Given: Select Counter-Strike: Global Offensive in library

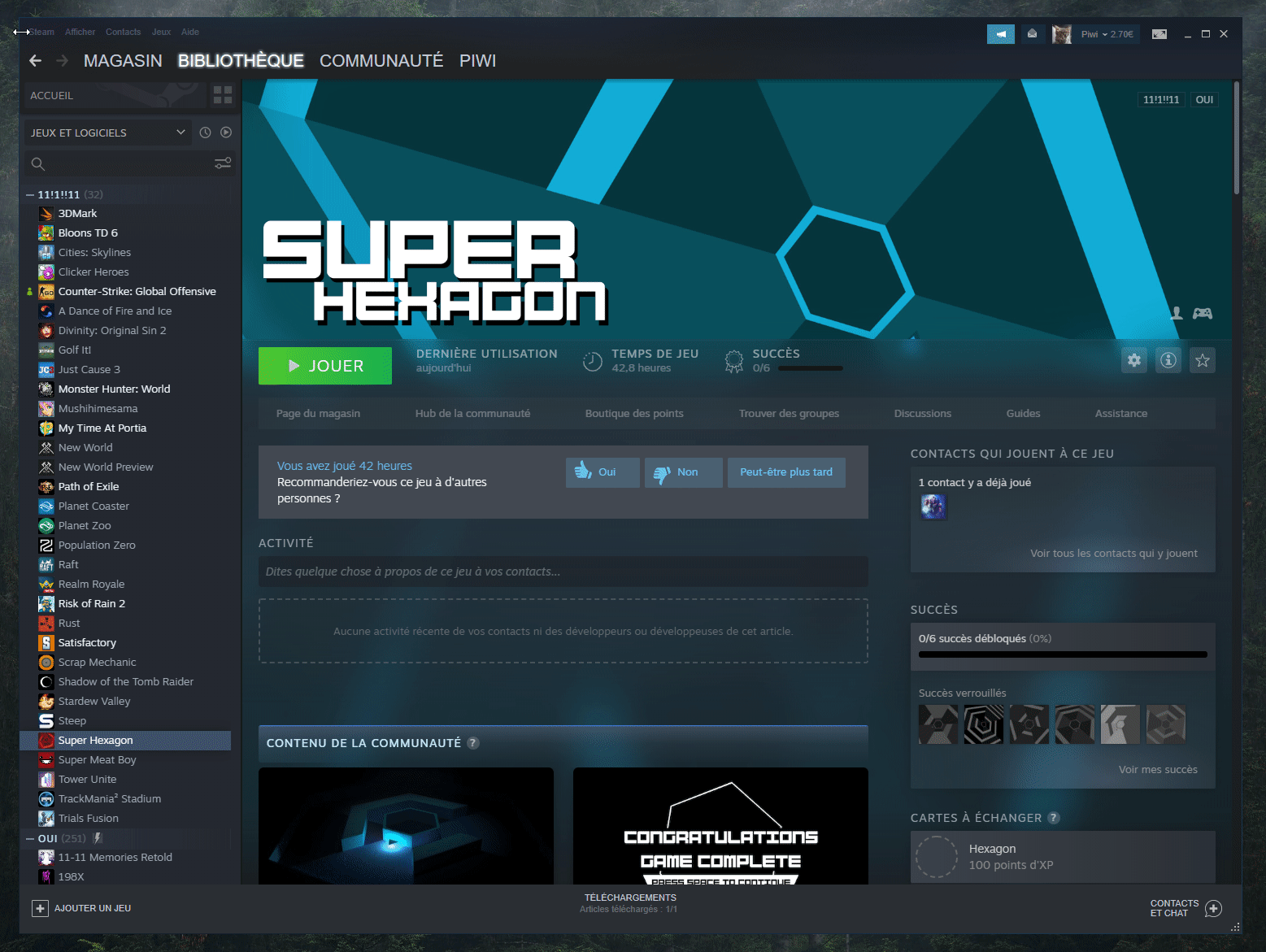Looking at the screenshot, I should coord(137,292).
